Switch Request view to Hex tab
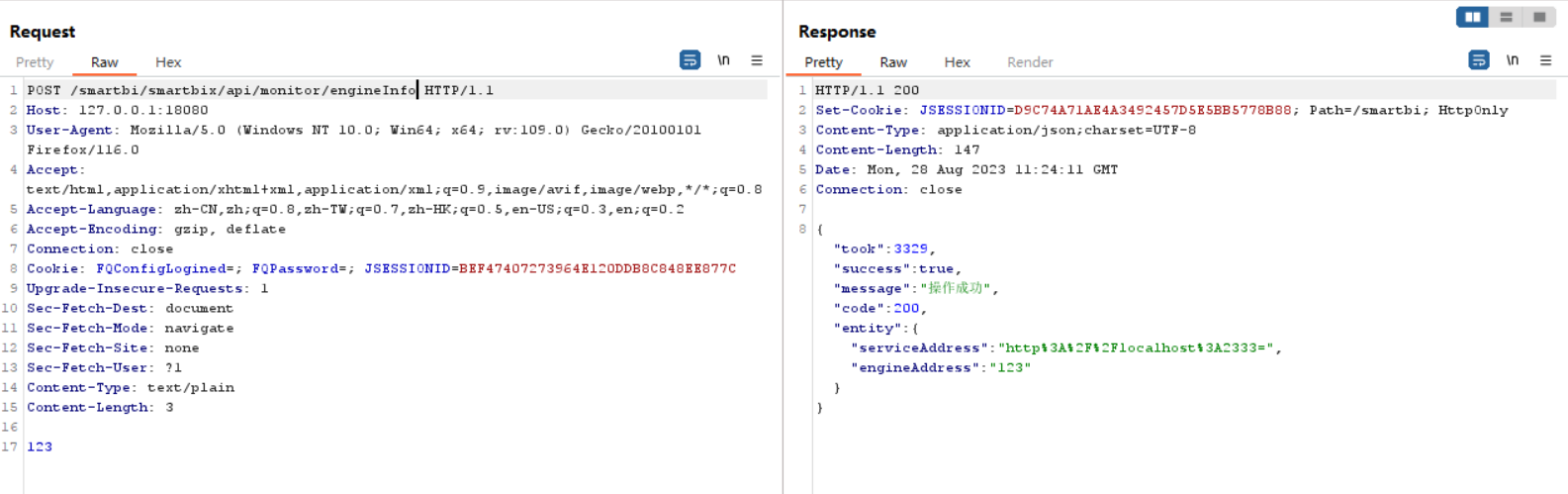This screenshot has height=494, width=1568. [x=168, y=62]
